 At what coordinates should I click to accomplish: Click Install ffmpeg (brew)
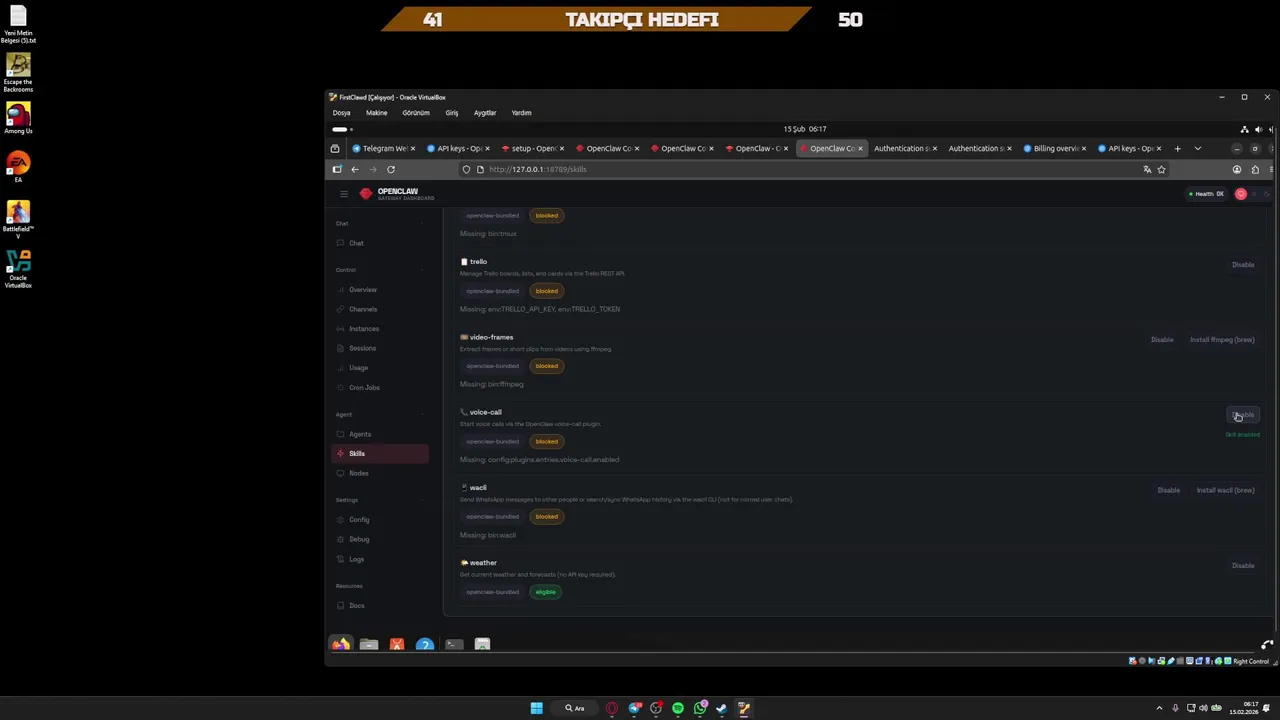click(x=1222, y=340)
